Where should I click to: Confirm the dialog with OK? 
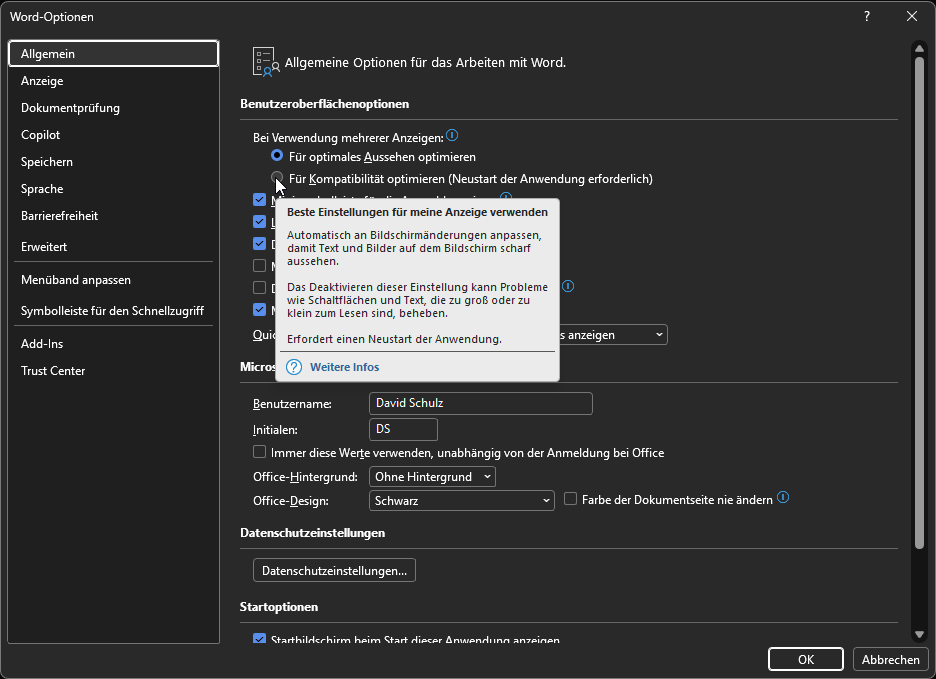point(805,660)
